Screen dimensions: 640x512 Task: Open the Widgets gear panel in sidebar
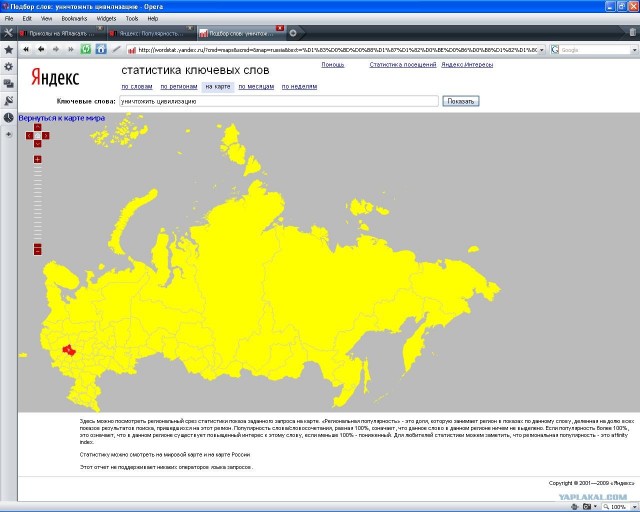click(x=8, y=67)
